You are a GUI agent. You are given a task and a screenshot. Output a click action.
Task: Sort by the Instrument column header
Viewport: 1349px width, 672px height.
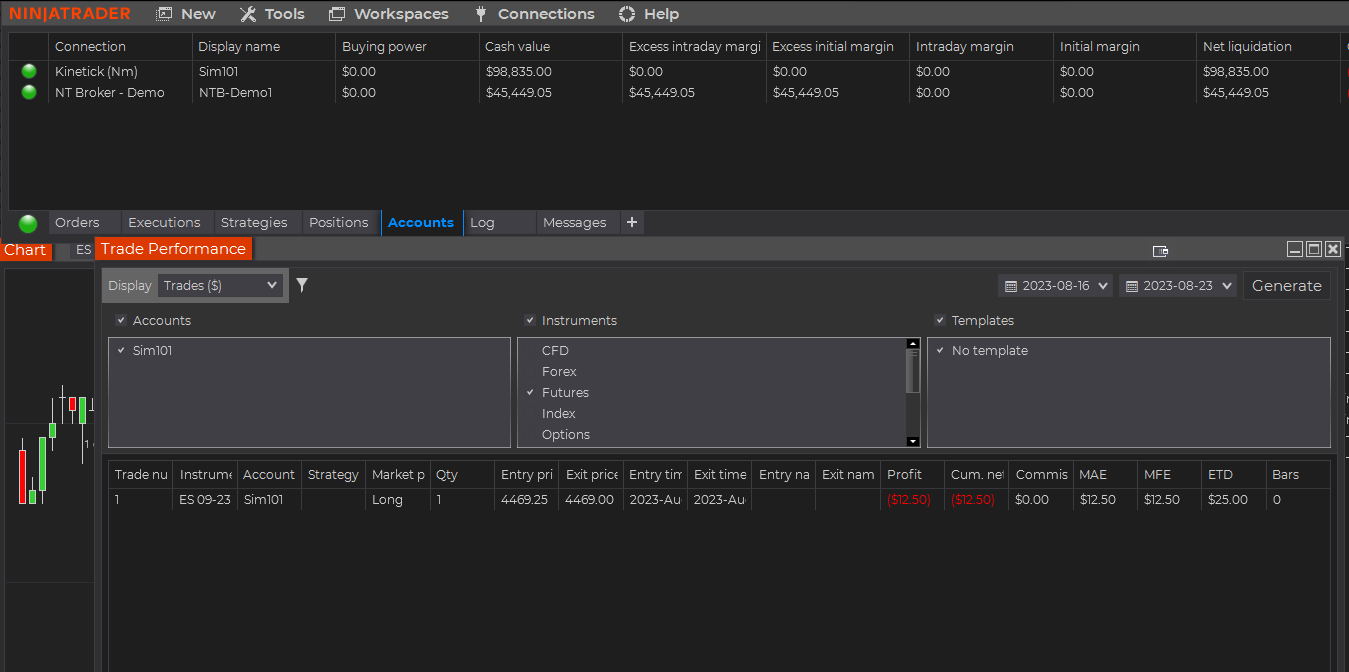pyautogui.click(x=204, y=474)
